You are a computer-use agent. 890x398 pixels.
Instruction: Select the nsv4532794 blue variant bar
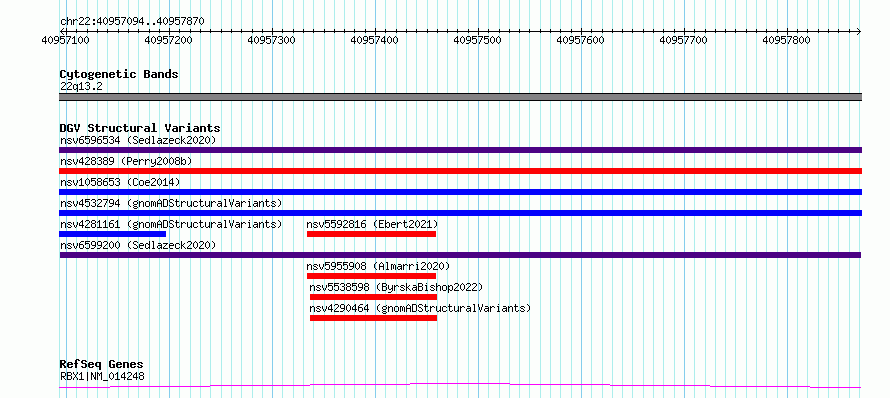(x=460, y=213)
